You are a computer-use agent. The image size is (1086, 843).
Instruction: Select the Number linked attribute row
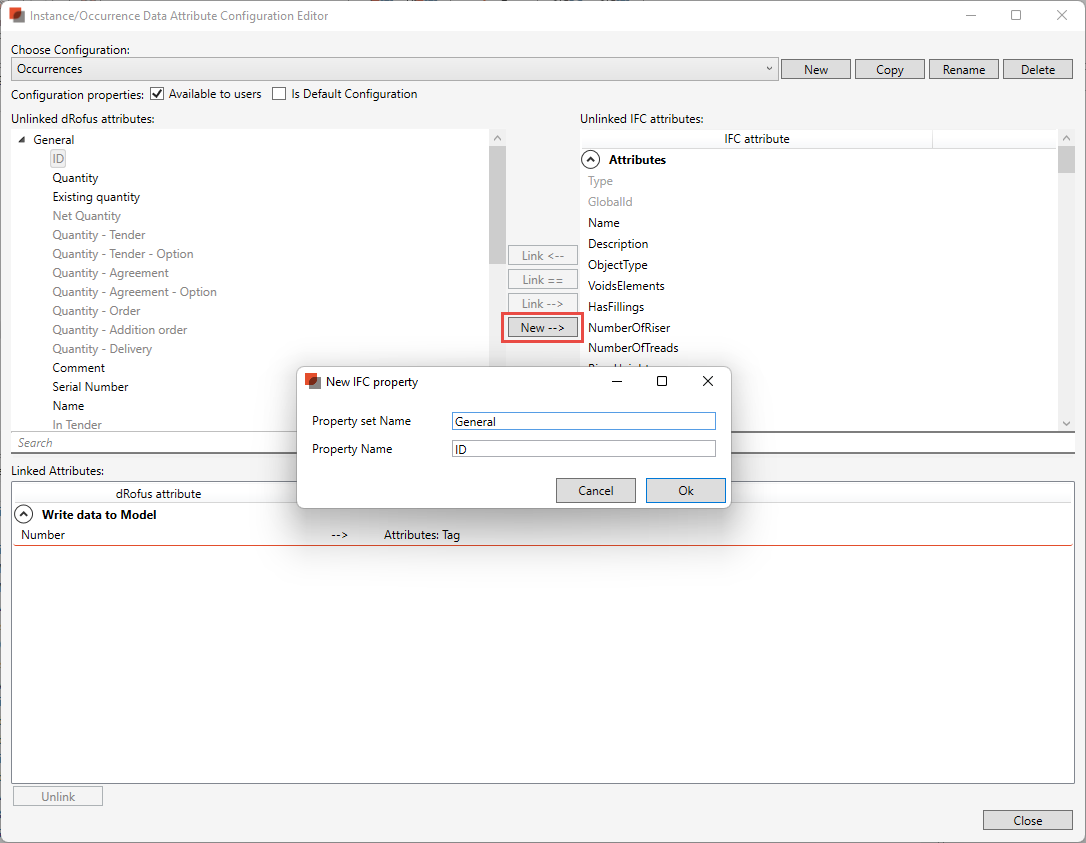(x=43, y=535)
